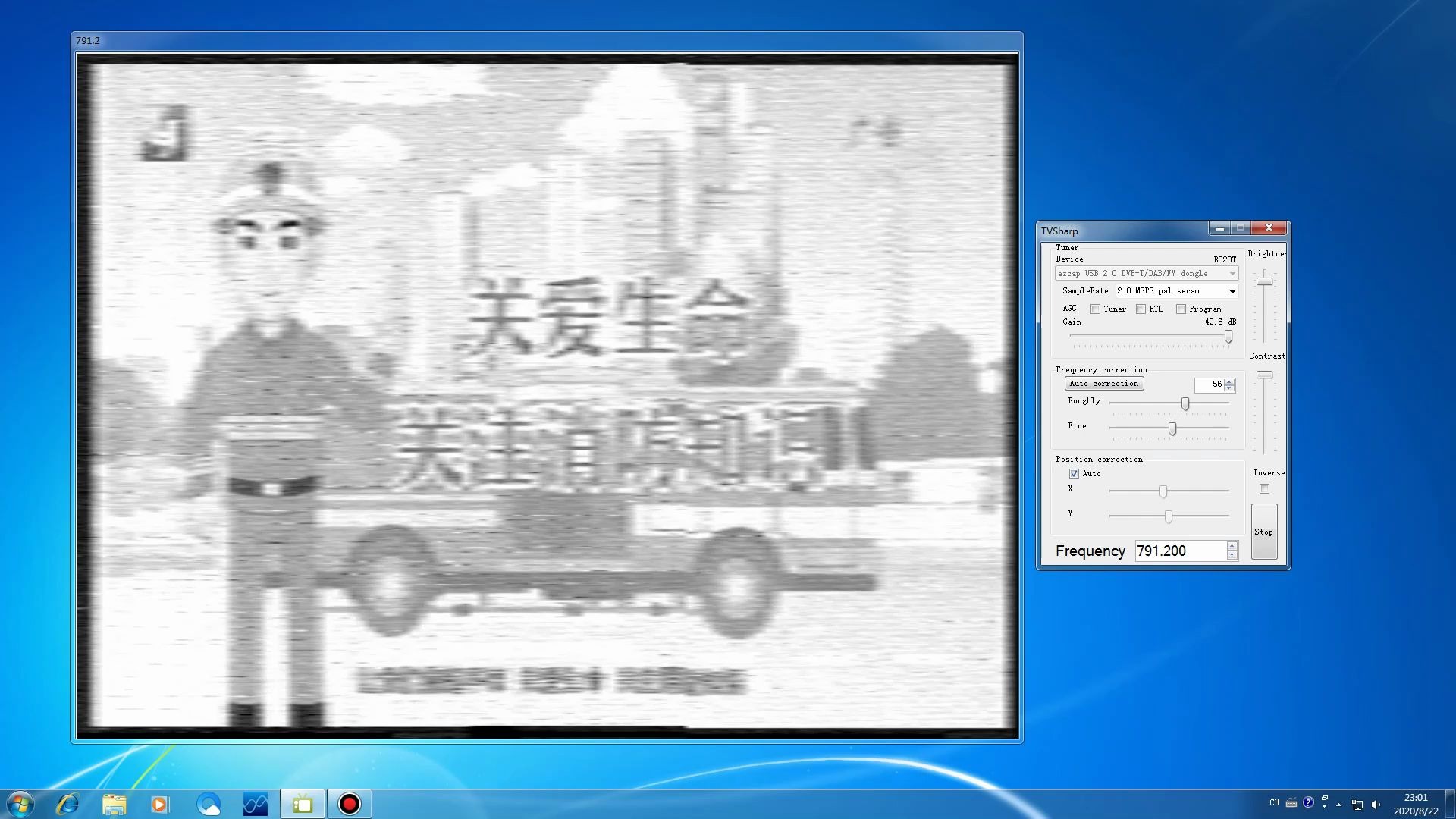Open Windows Media Player from the taskbar

click(x=161, y=803)
